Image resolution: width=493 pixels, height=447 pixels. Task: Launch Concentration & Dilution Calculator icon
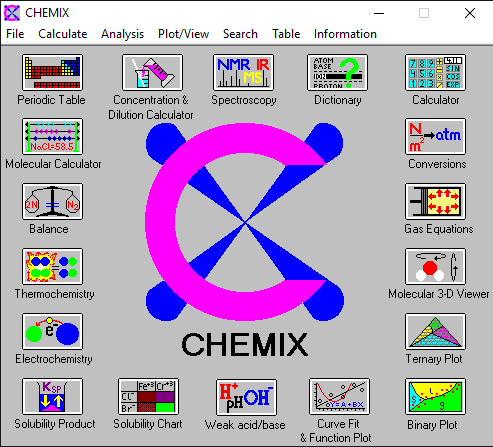152,72
